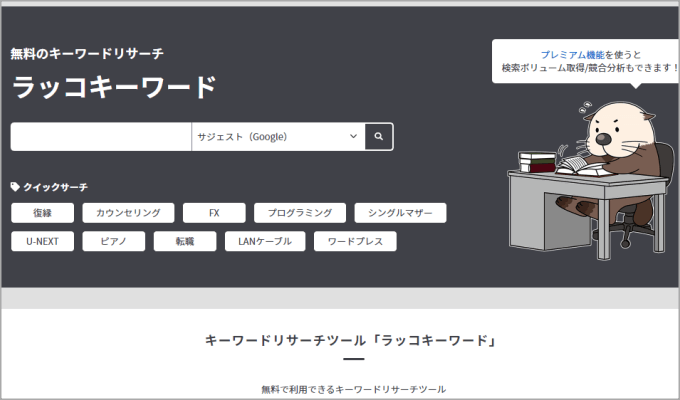Open the サジェスト（Google） dropdown
The image size is (680, 400).
(278, 137)
